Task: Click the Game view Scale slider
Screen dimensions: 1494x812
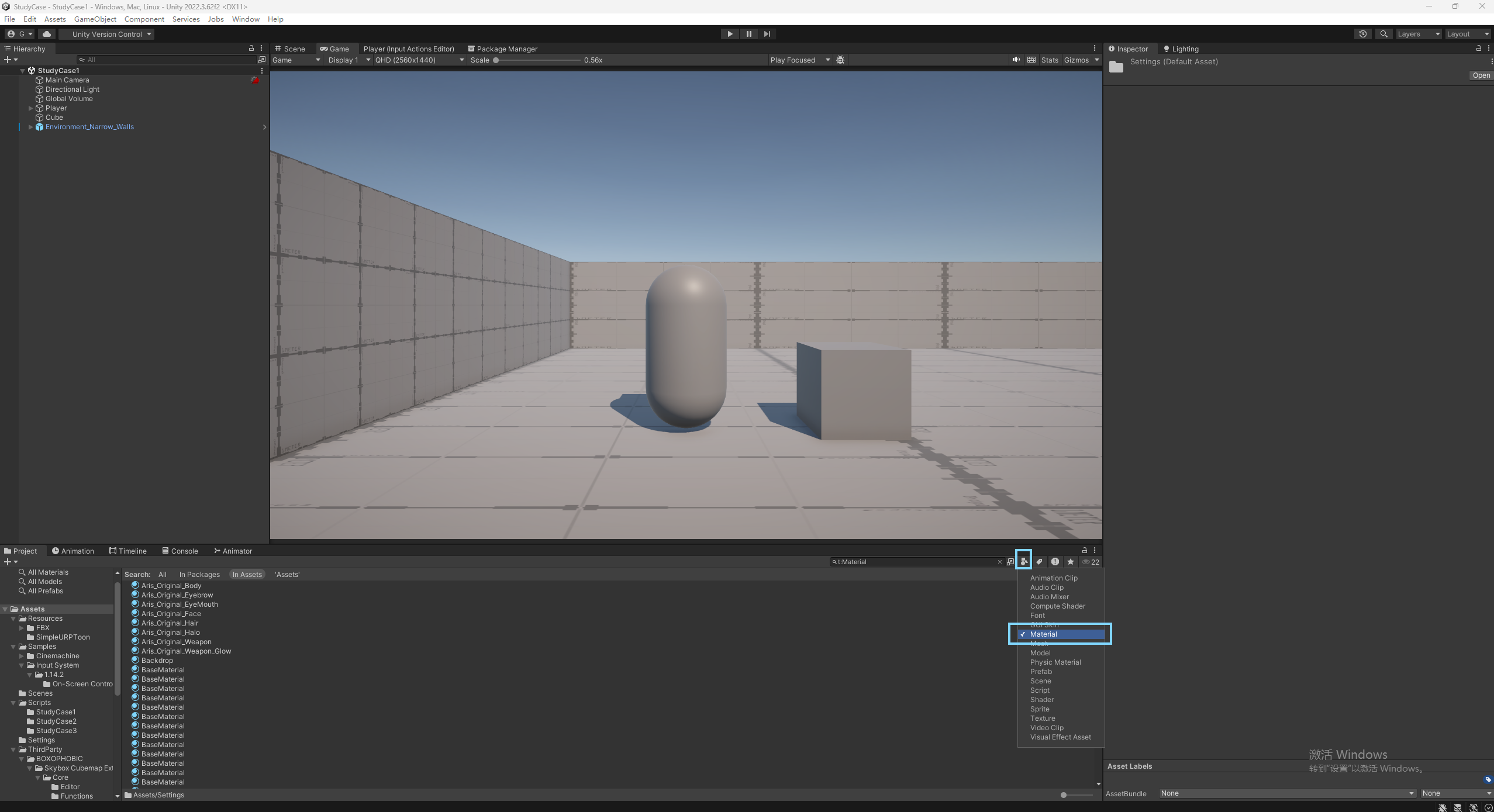Action: point(537,60)
